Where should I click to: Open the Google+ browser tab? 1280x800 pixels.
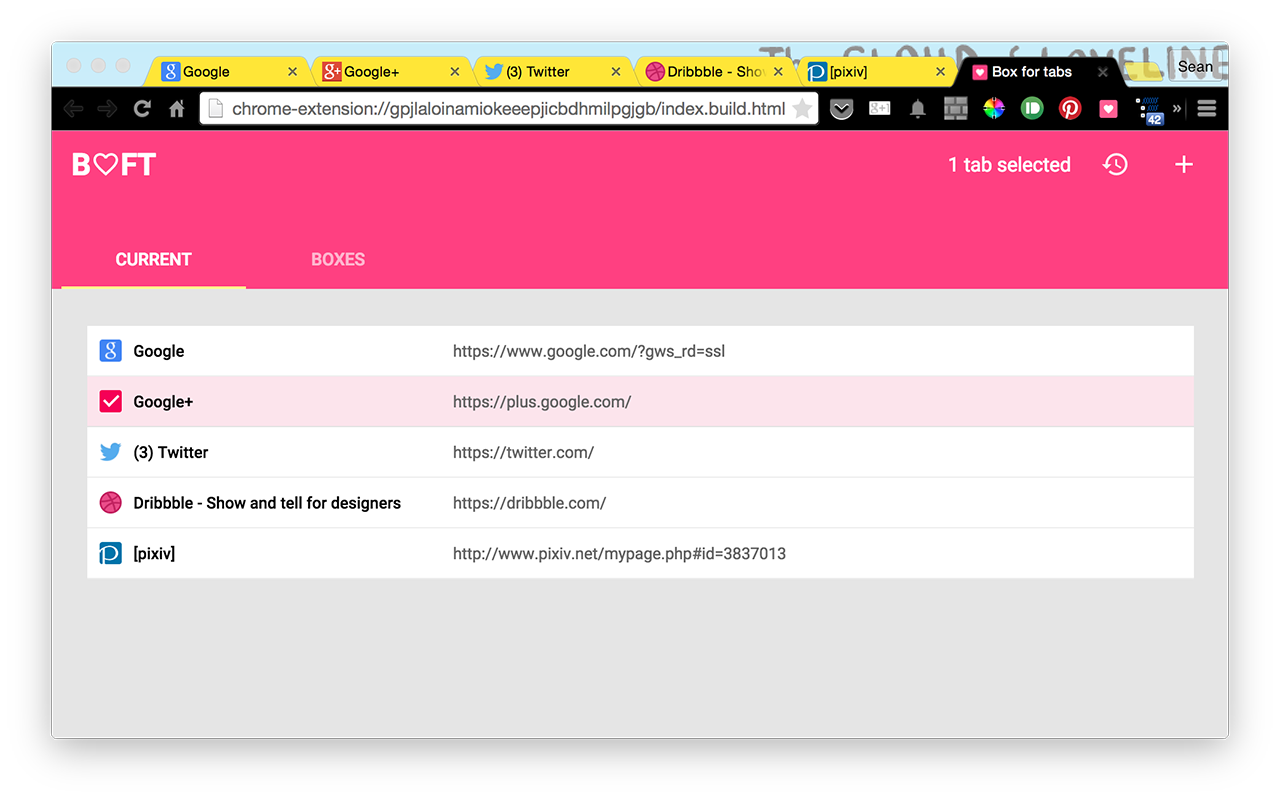coord(390,72)
